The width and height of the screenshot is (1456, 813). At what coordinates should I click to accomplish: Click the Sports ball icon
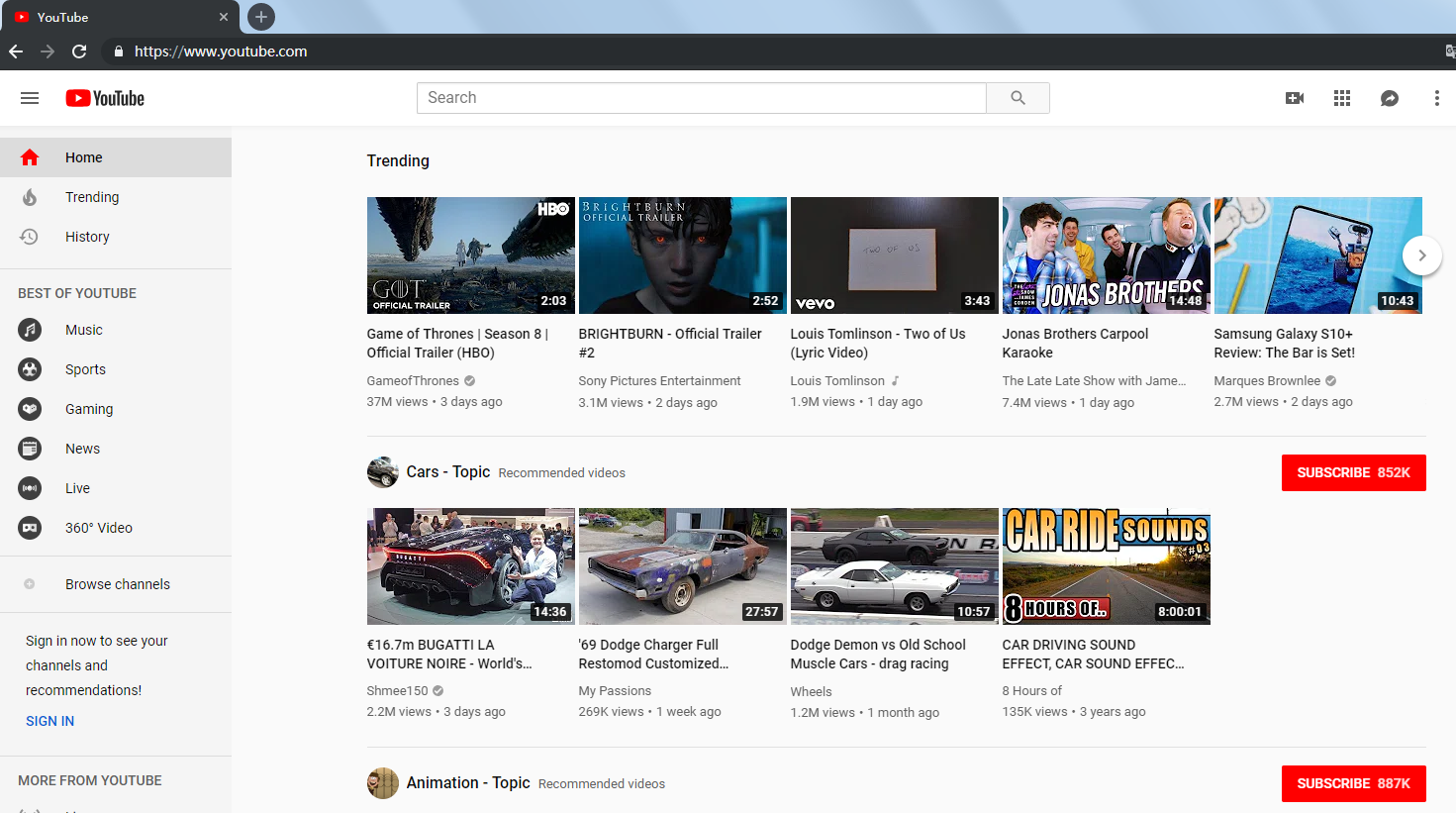pyautogui.click(x=30, y=369)
